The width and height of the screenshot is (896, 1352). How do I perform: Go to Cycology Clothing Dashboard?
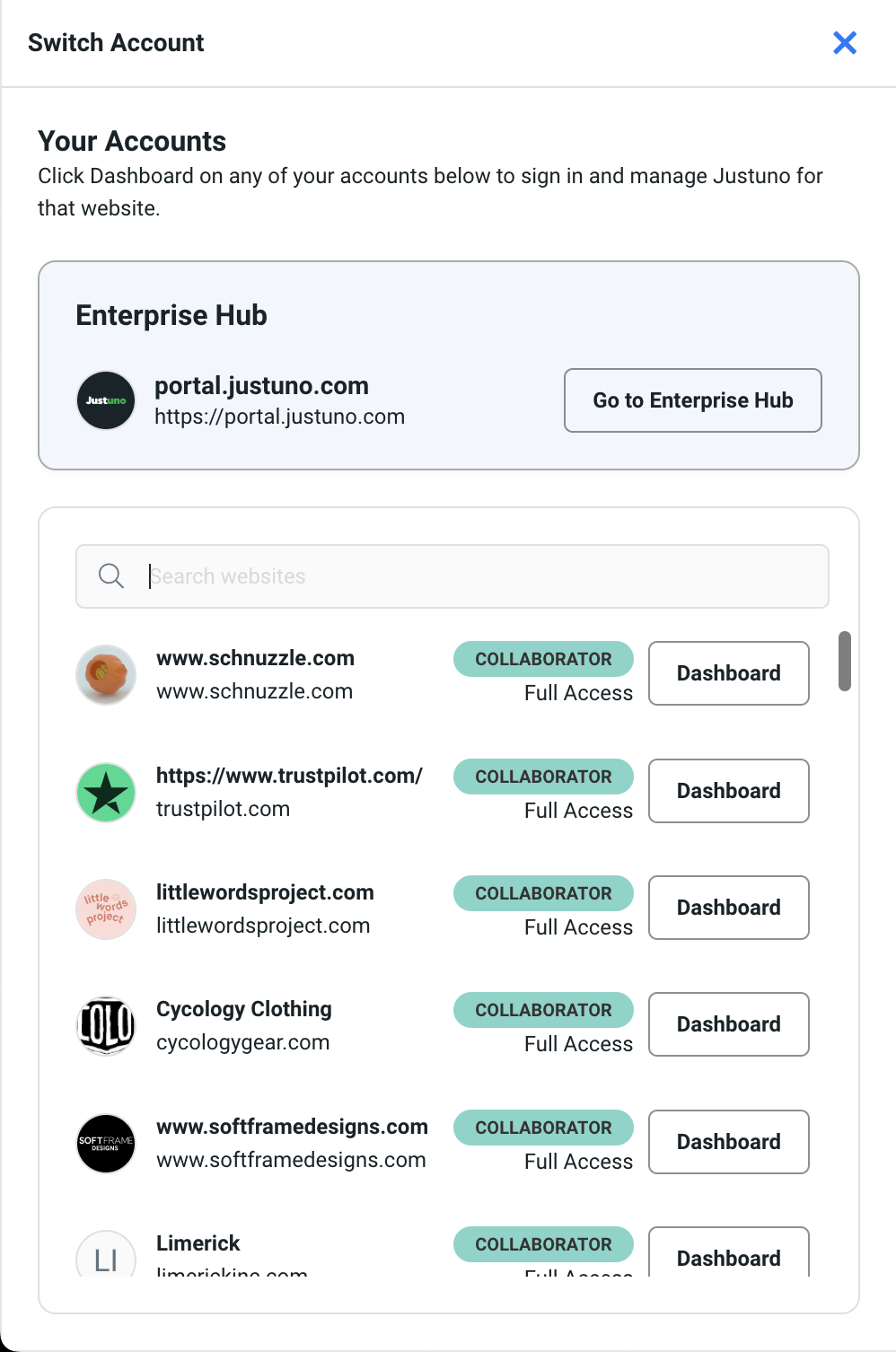click(x=728, y=1024)
